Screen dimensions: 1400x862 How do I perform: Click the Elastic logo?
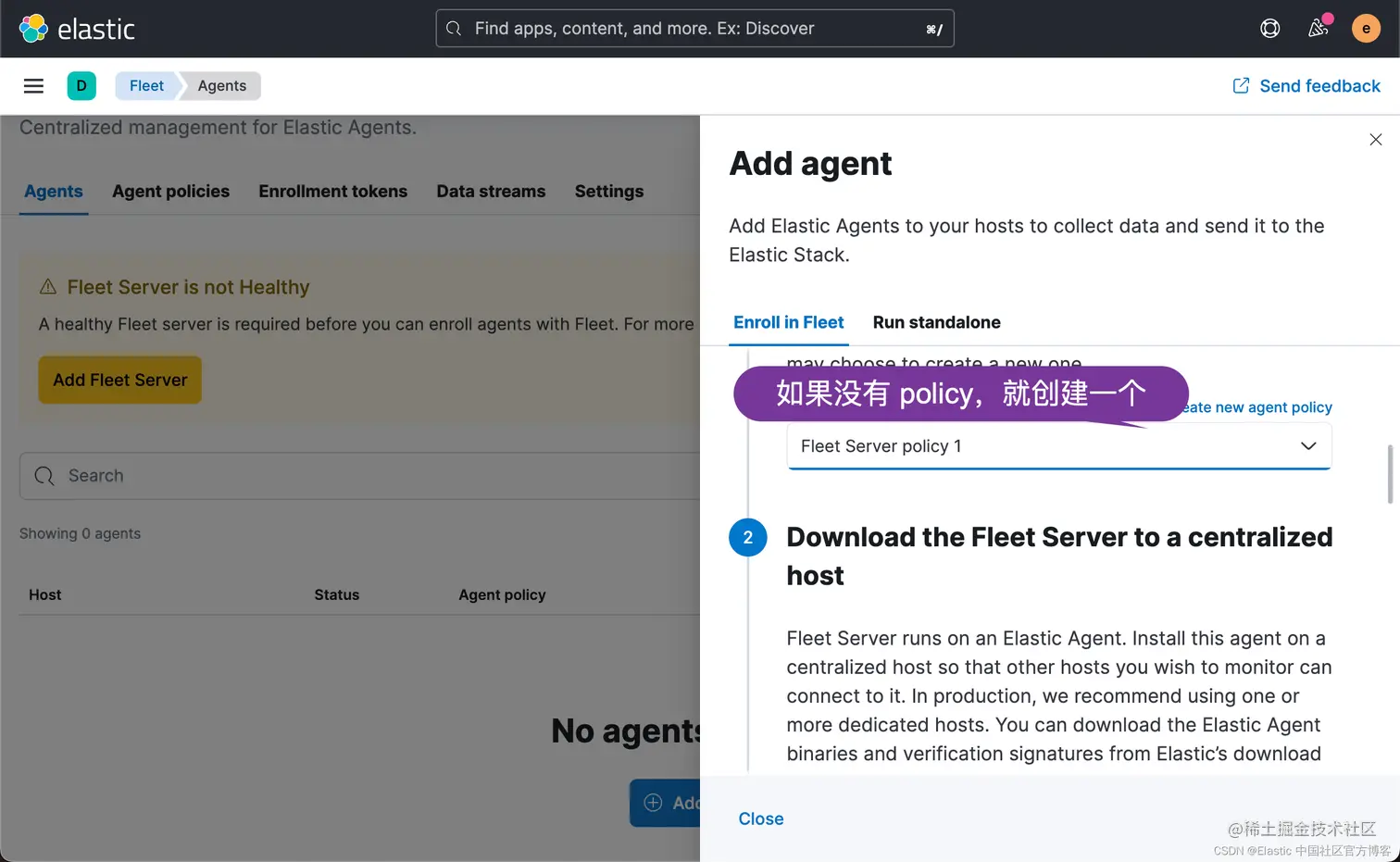point(77,29)
